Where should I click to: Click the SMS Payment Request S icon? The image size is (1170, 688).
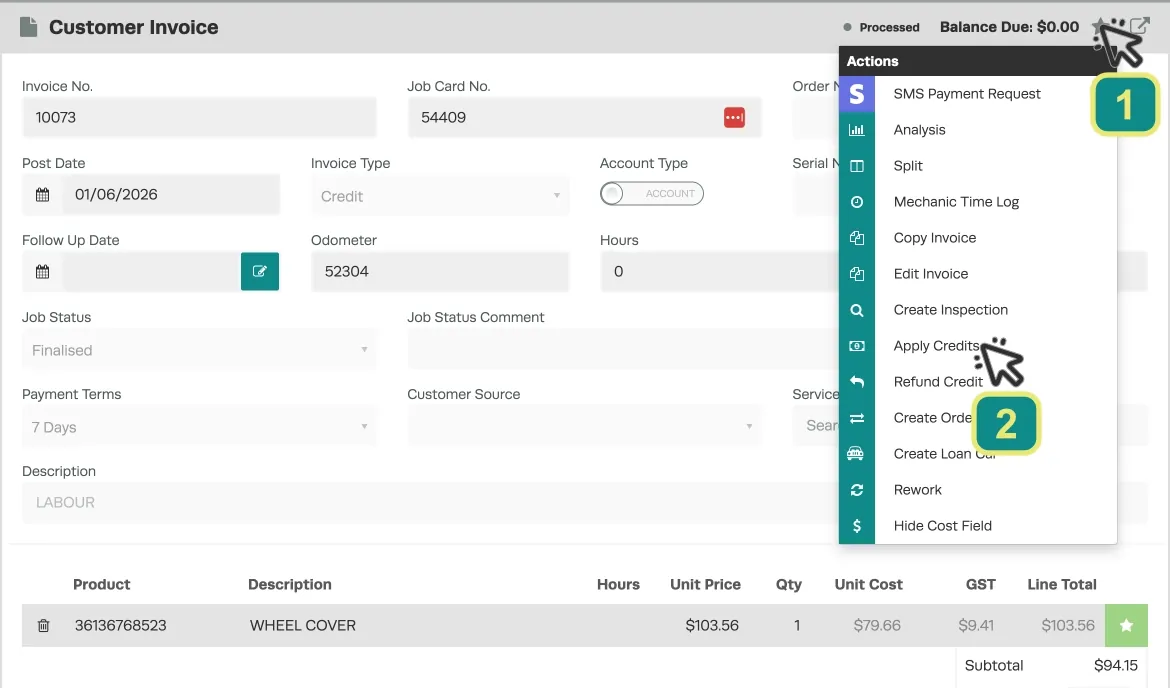pyautogui.click(x=857, y=94)
